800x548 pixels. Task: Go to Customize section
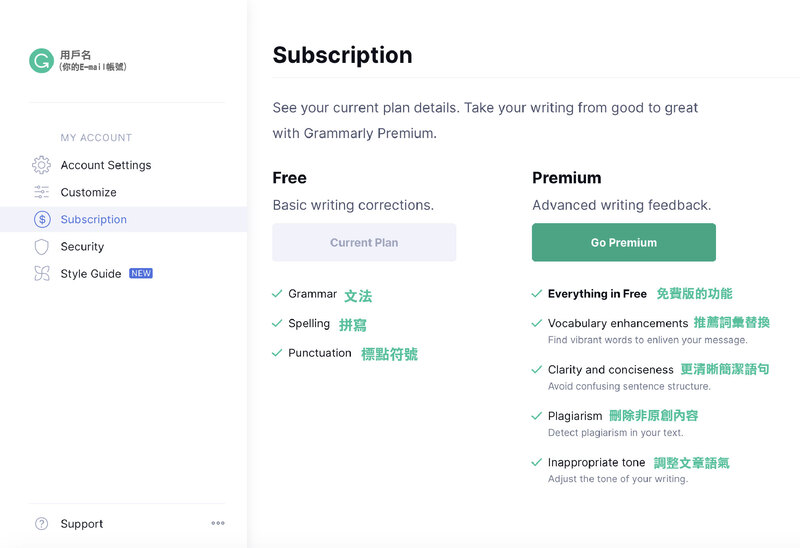point(88,192)
